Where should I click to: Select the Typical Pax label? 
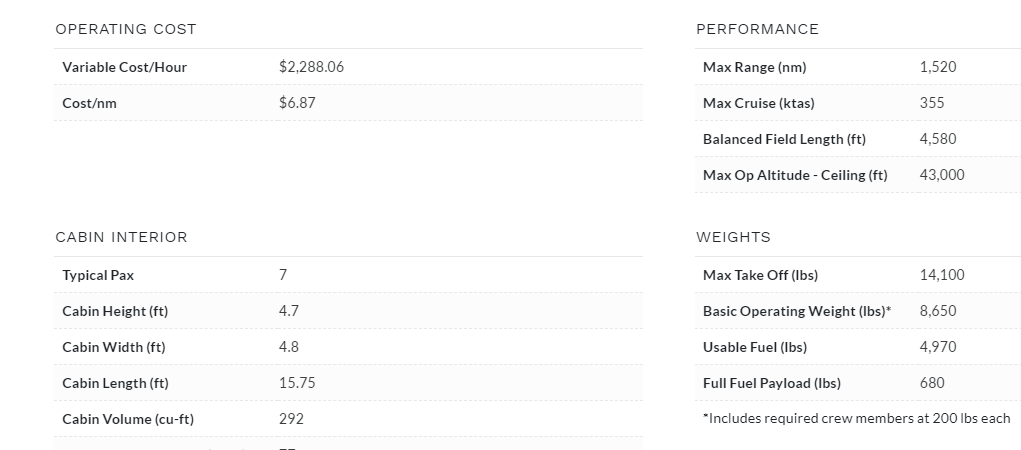point(98,275)
